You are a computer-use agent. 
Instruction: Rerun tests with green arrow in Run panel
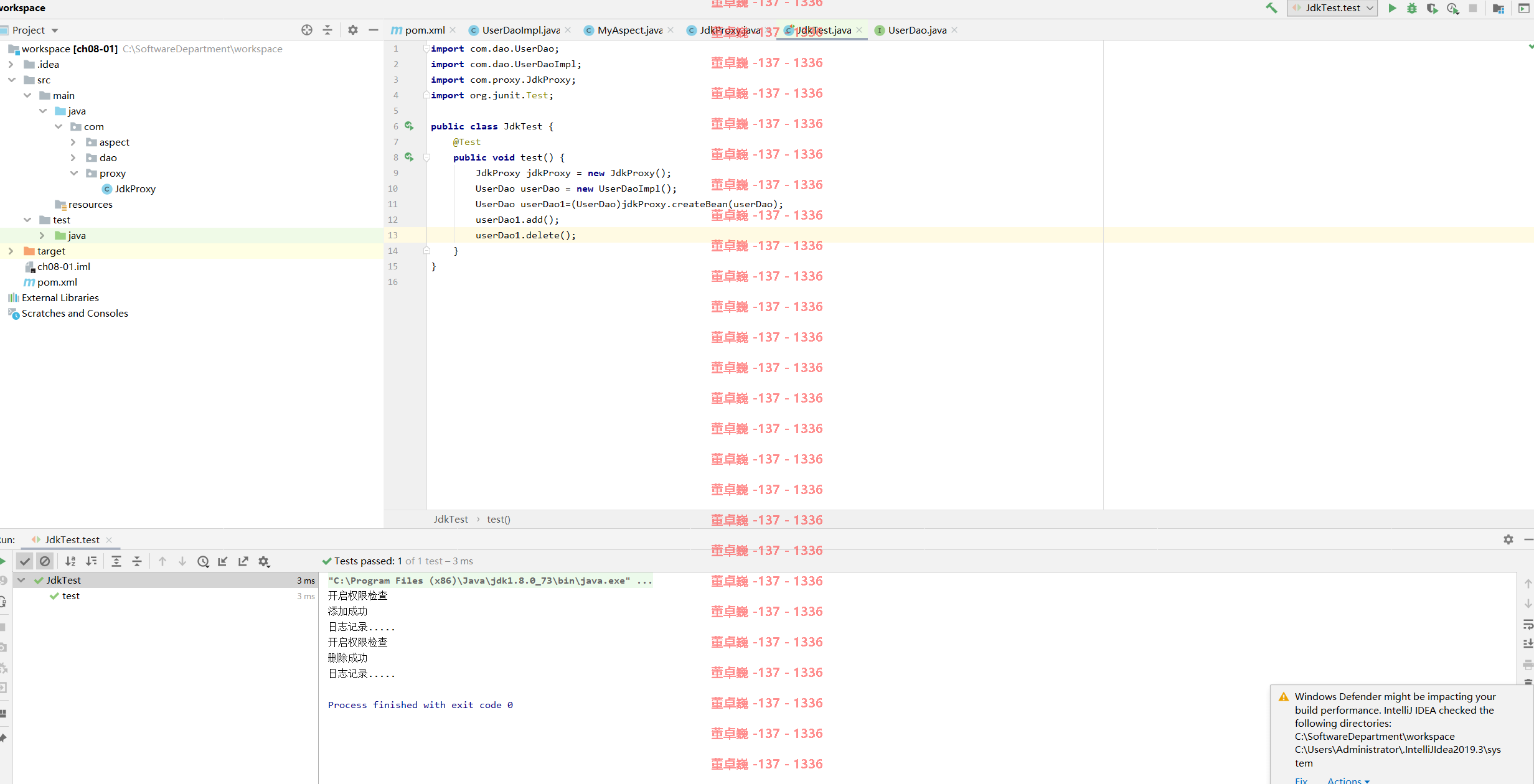(3, 561)
